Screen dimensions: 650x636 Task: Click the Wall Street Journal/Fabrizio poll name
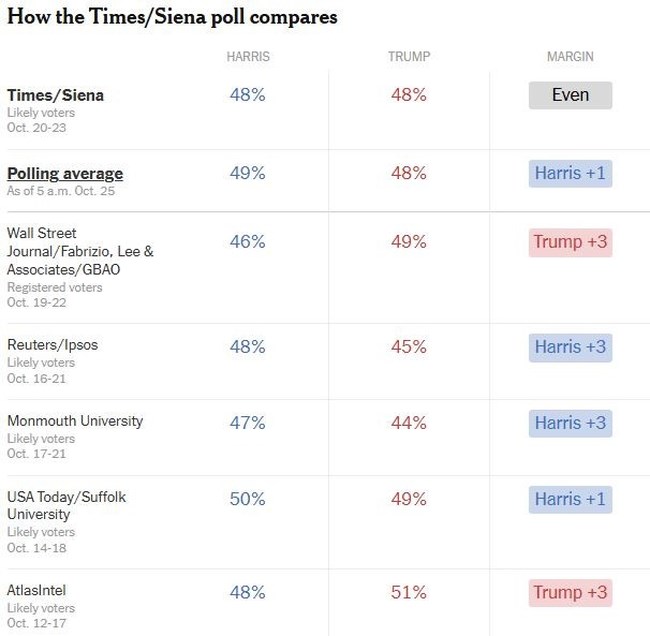(x=80, y=251)
